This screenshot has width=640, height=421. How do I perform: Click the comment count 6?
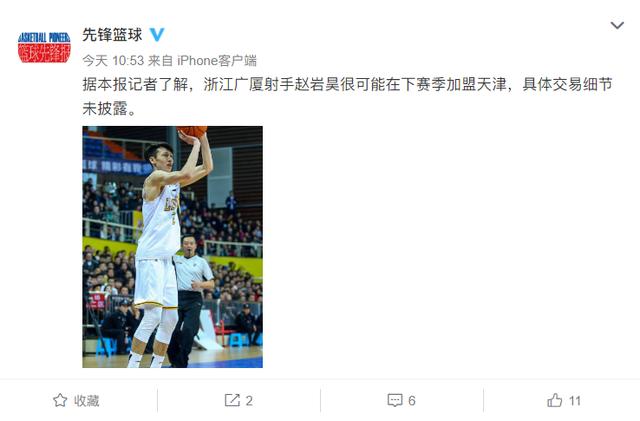click(x=411, y=401)
